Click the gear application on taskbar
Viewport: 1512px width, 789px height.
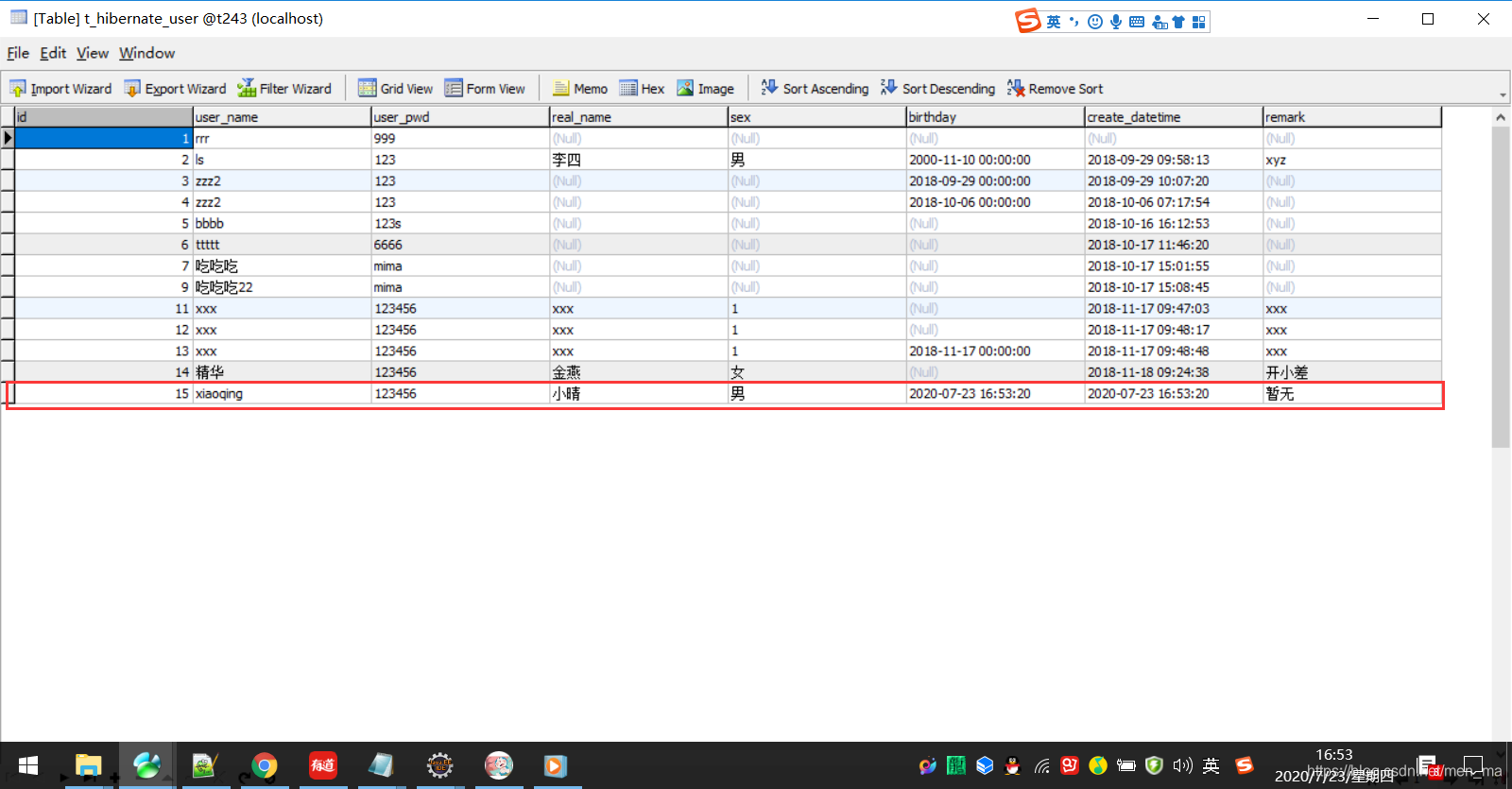click(440, 765)
